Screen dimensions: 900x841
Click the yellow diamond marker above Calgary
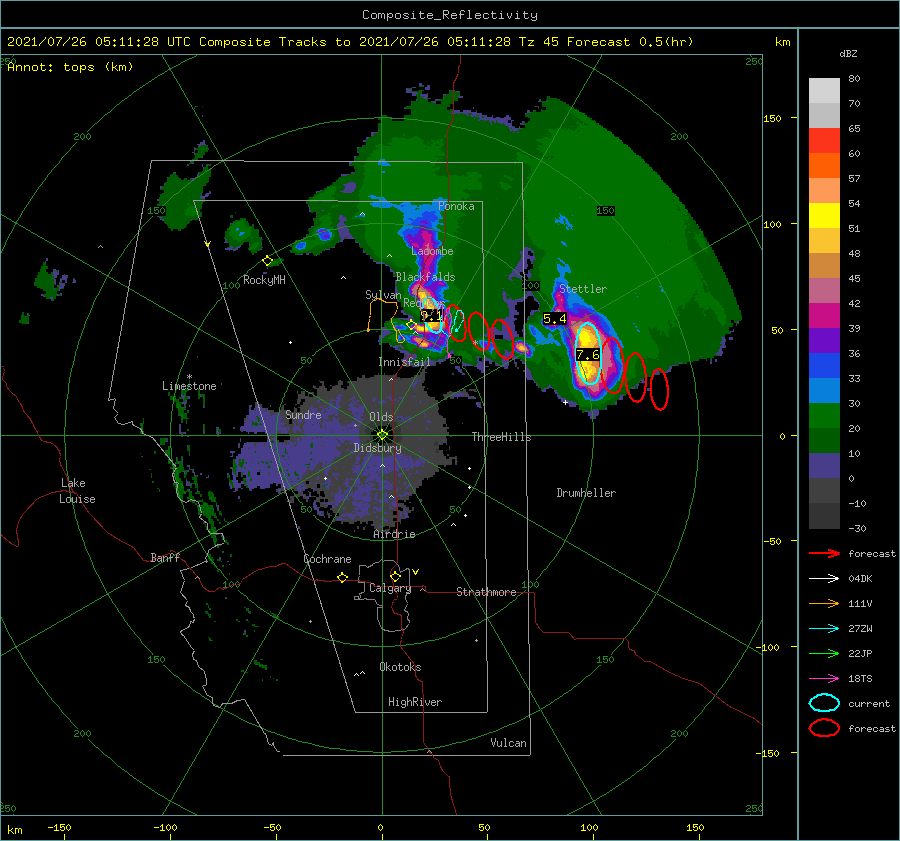pyautogui.click(x=395, y=576)
